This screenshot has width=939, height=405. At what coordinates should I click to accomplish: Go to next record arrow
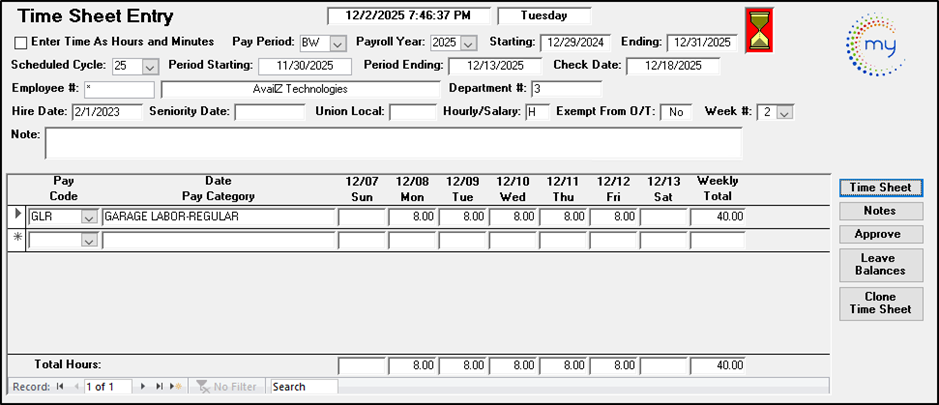tap(143, 386)
